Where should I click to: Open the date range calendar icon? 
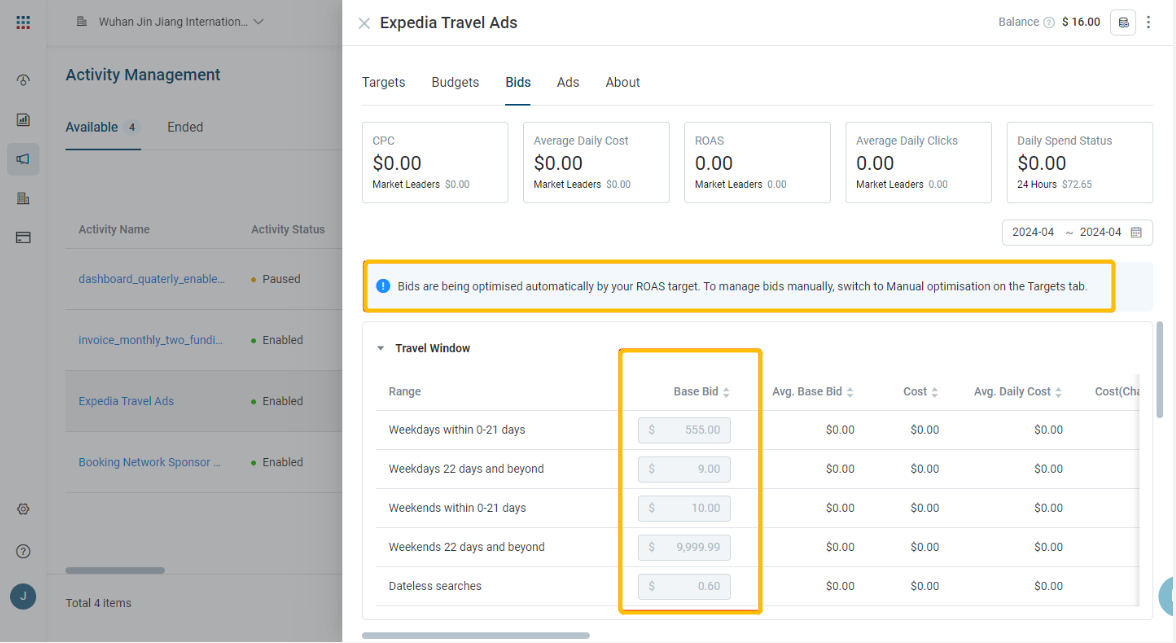click(x=1136, y=233)
